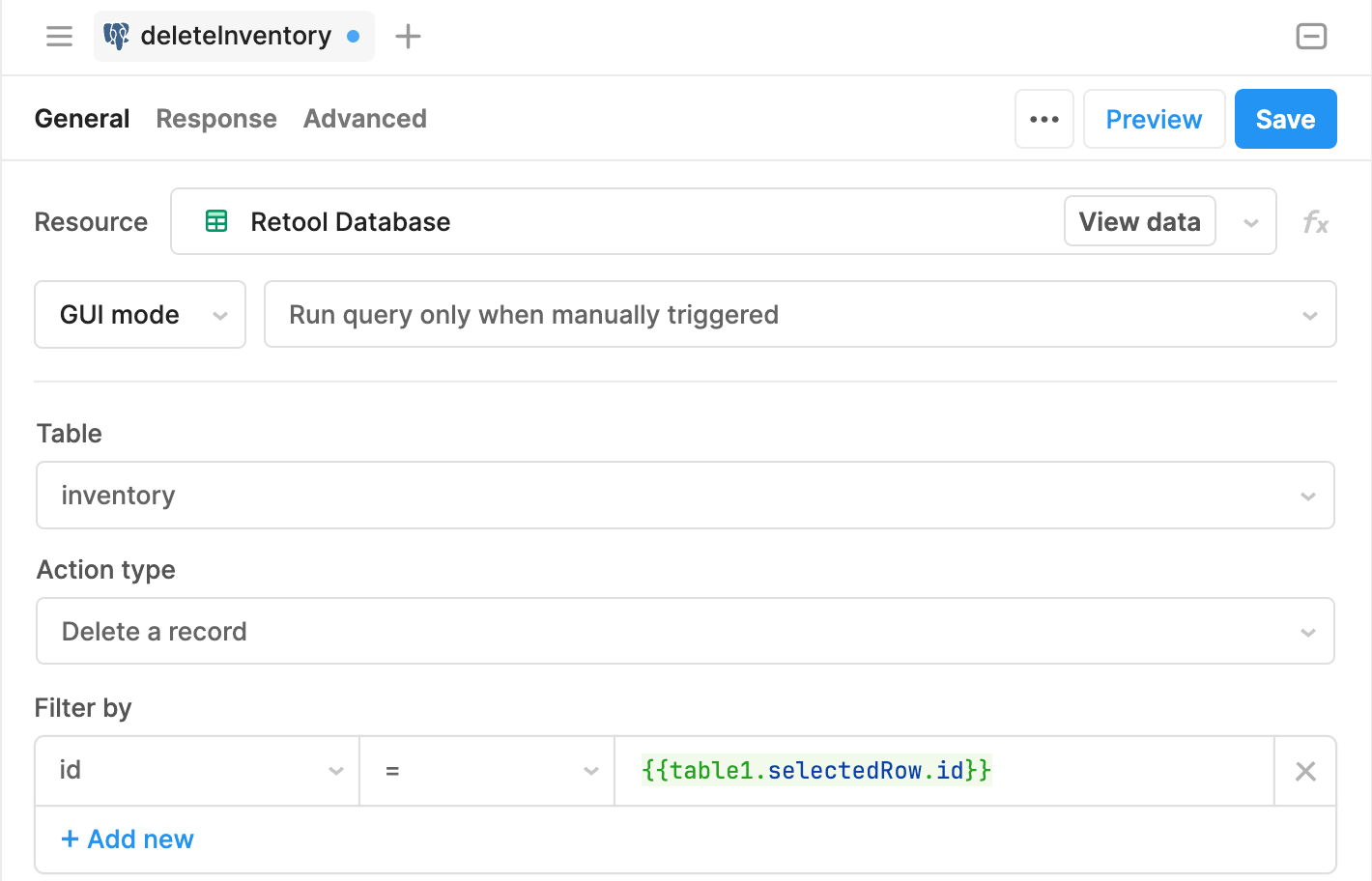Click the Resource label
This screenshot has height=881, width=1372.
[91, 222]
